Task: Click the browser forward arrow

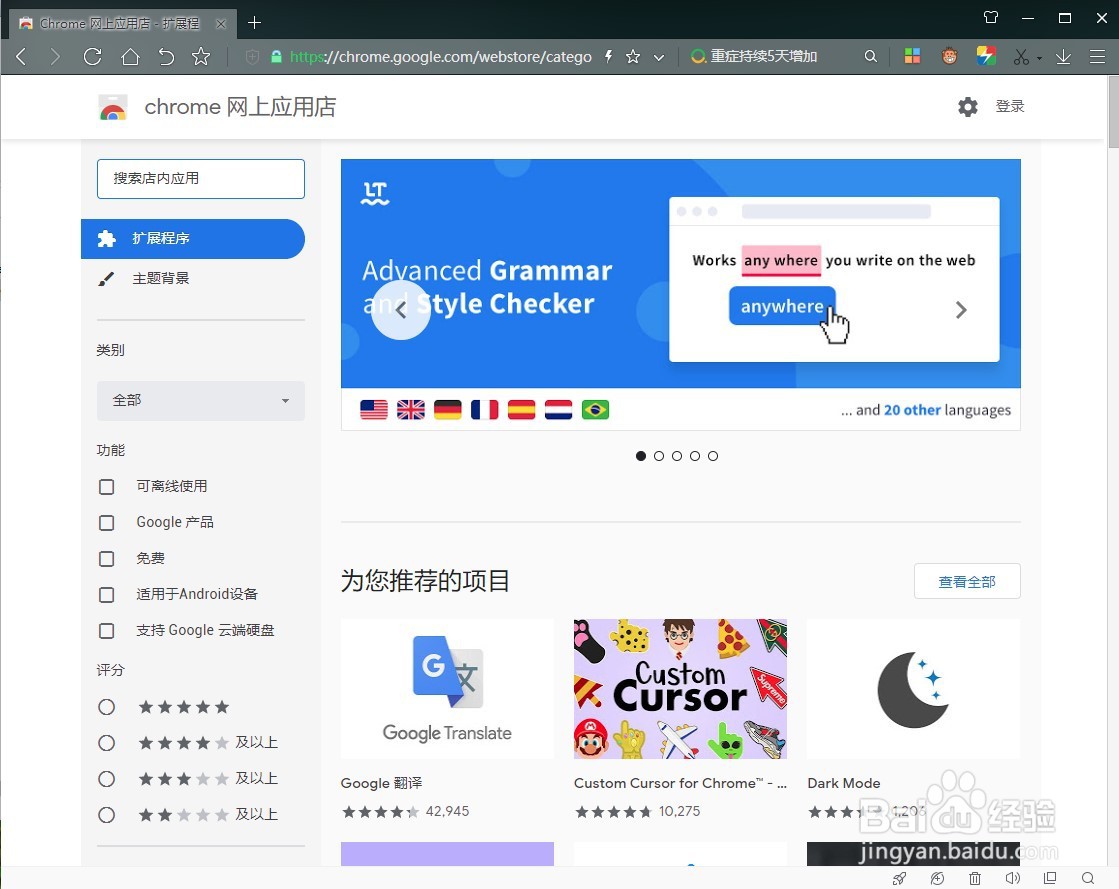Action: tap(56, 56)
